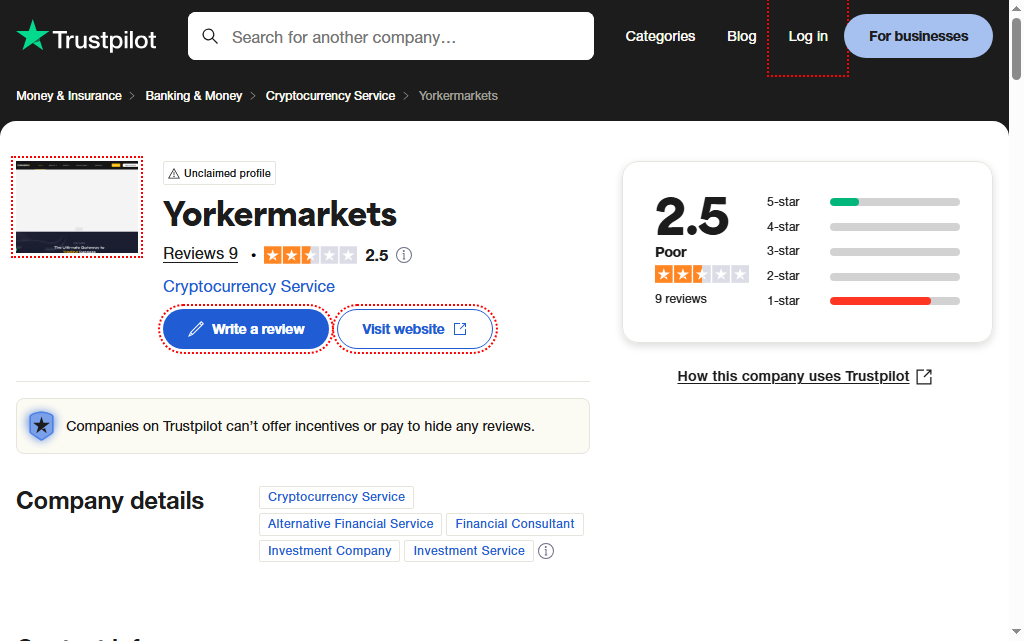Click the search magnifier icon
The width and height of the screenshot is (1024, 641).
click(210, 36)
